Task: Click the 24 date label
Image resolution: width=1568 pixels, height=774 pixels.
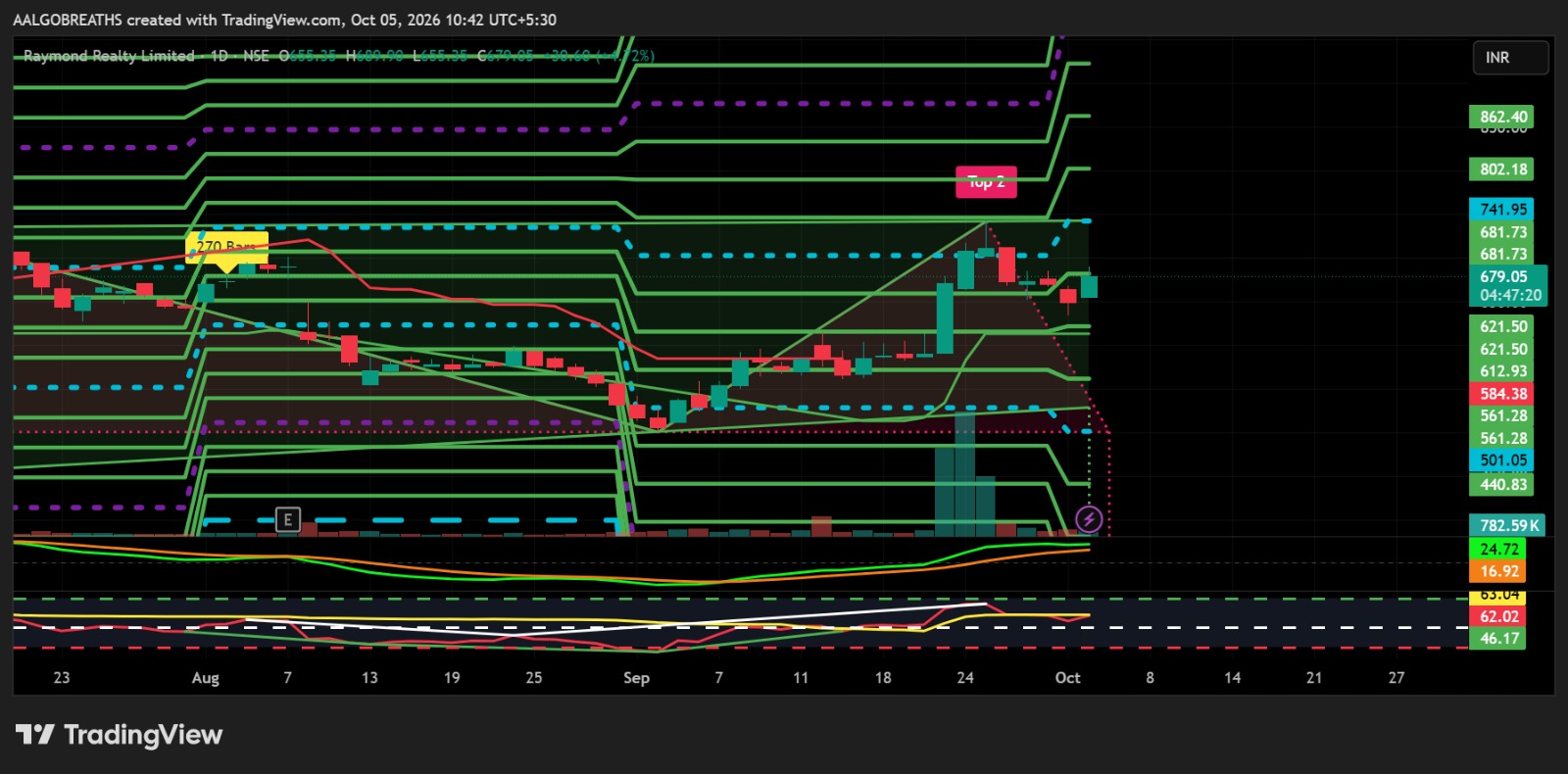Action: click(x=965, y=678)
